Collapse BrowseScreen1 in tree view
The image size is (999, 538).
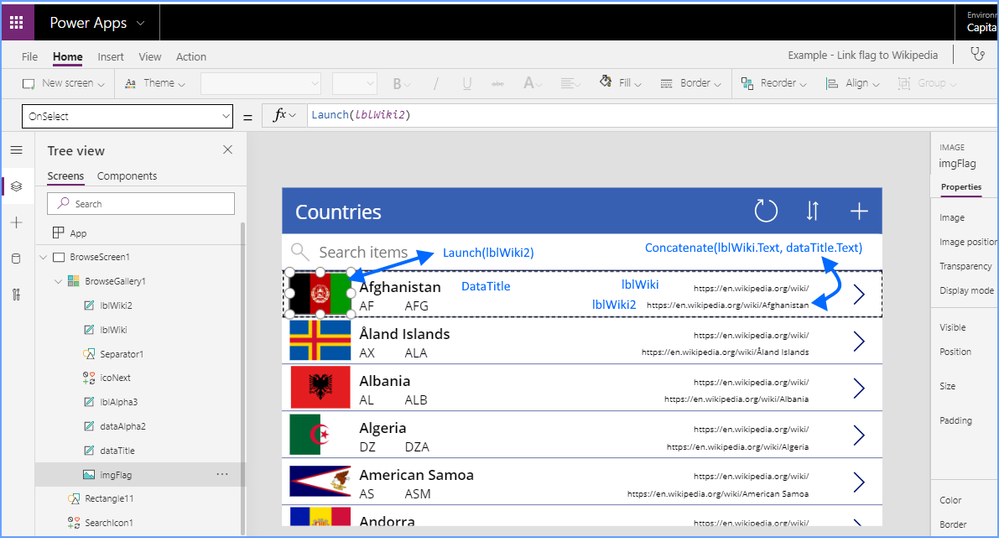coord(43,257)
